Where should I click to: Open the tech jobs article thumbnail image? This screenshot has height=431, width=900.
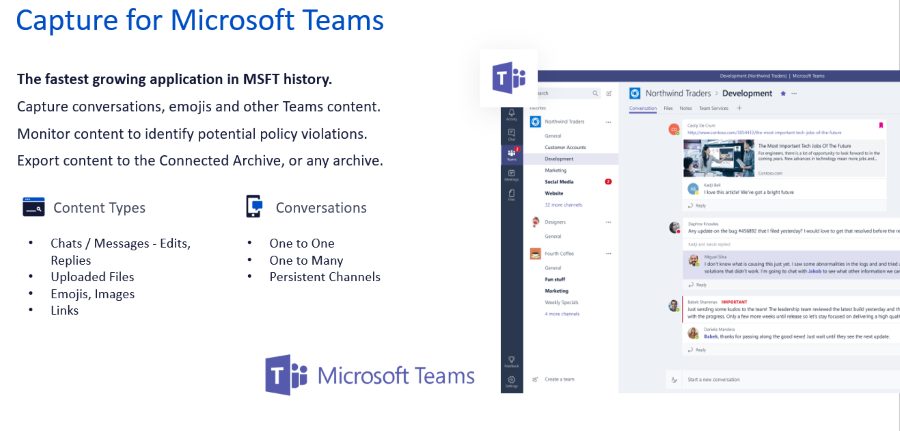tap(717, 158)
